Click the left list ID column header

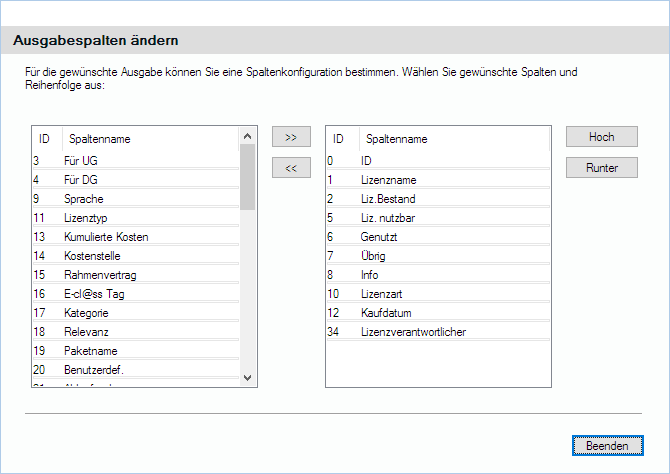coord(47,139)
